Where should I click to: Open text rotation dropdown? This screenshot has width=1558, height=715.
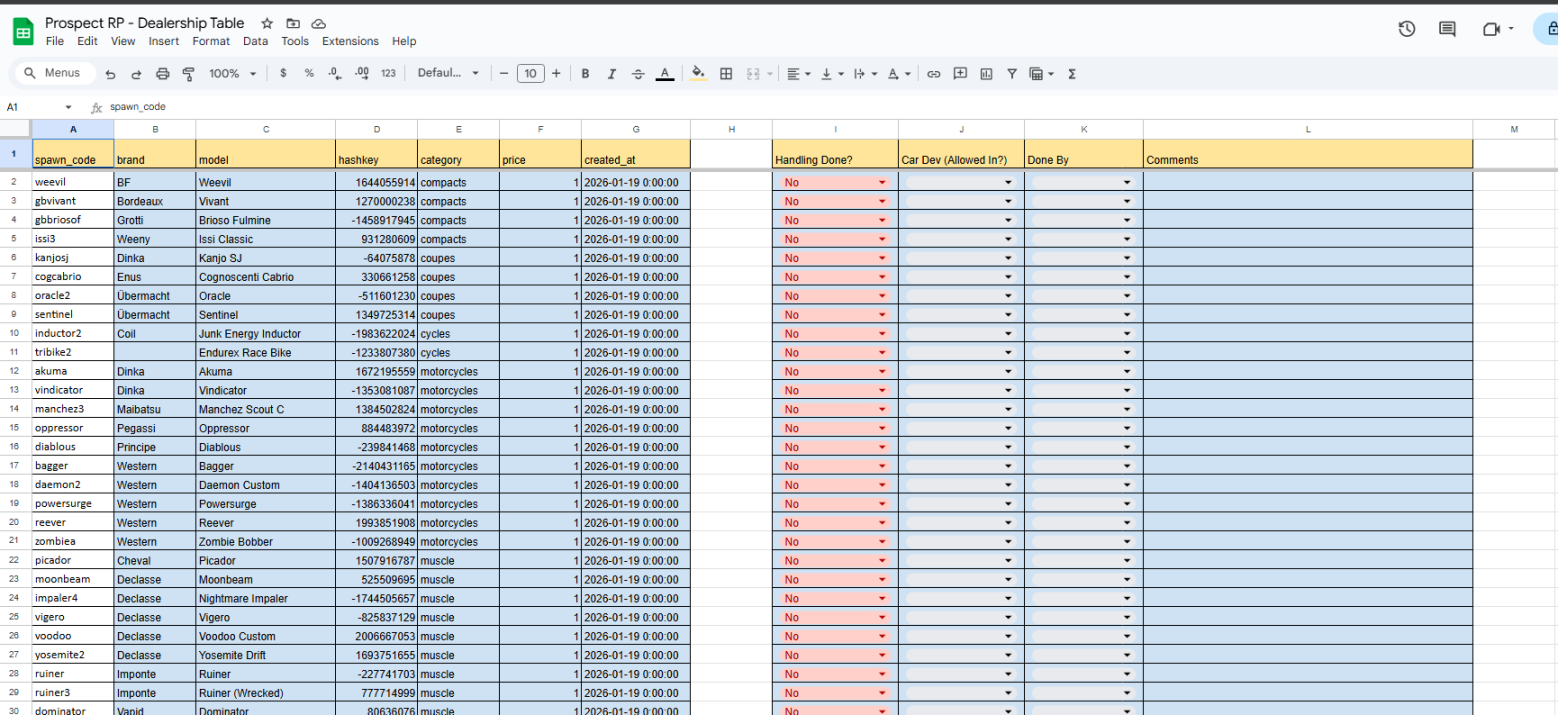tap(899, 74)
